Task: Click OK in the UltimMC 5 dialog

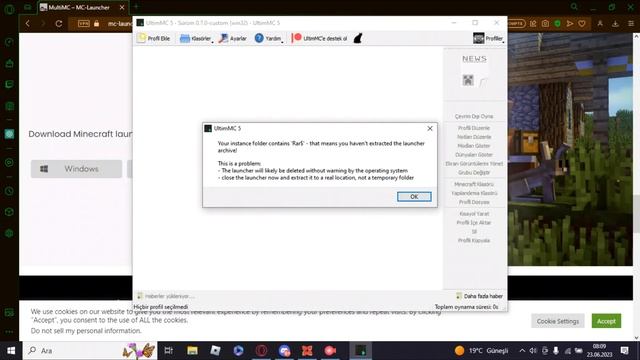Action: (x=414, y=197)
